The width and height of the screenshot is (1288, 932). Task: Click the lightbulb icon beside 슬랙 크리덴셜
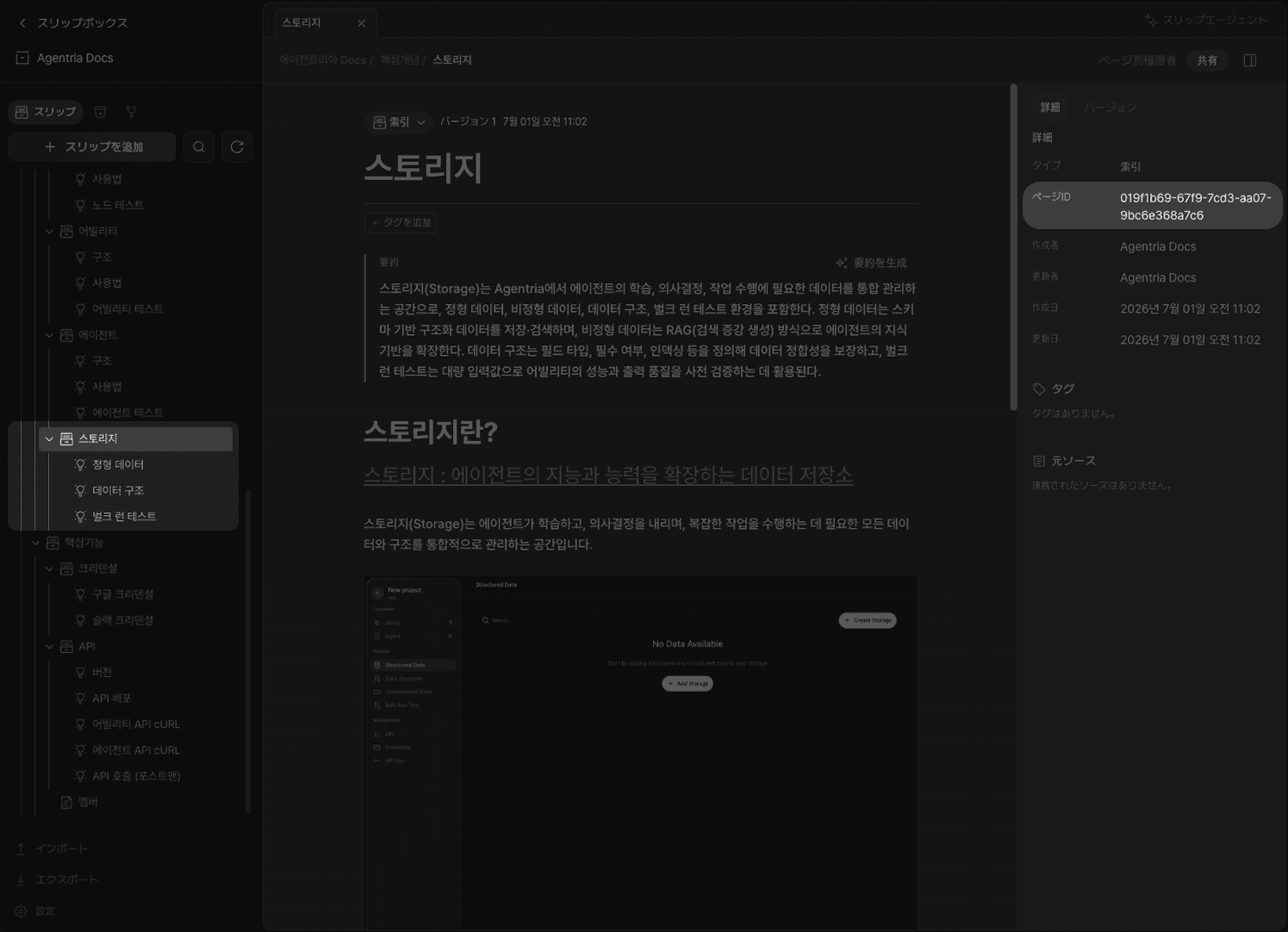(x=80, y=620)
